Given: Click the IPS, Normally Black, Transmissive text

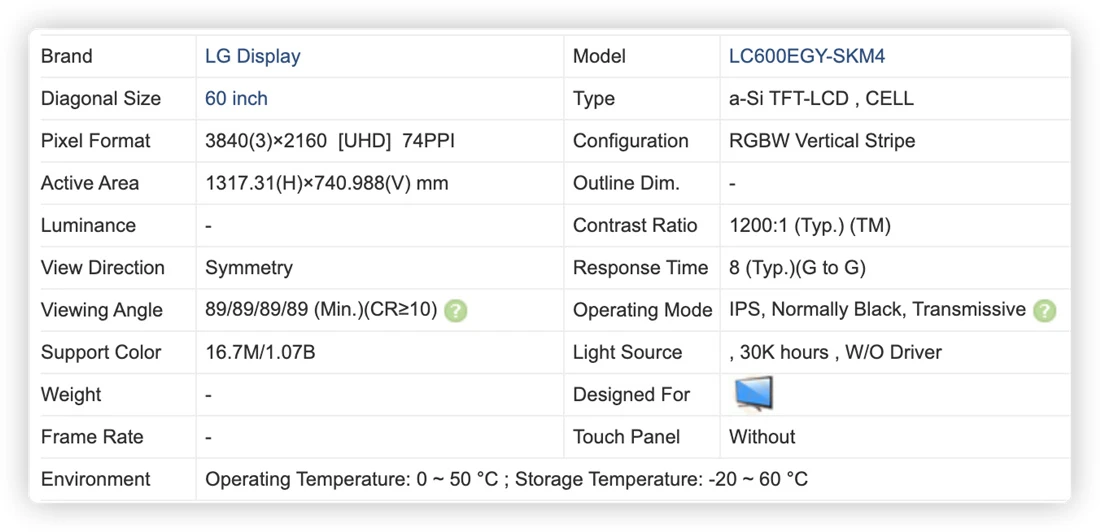Looking at the screenshot, I should (877, 310).
